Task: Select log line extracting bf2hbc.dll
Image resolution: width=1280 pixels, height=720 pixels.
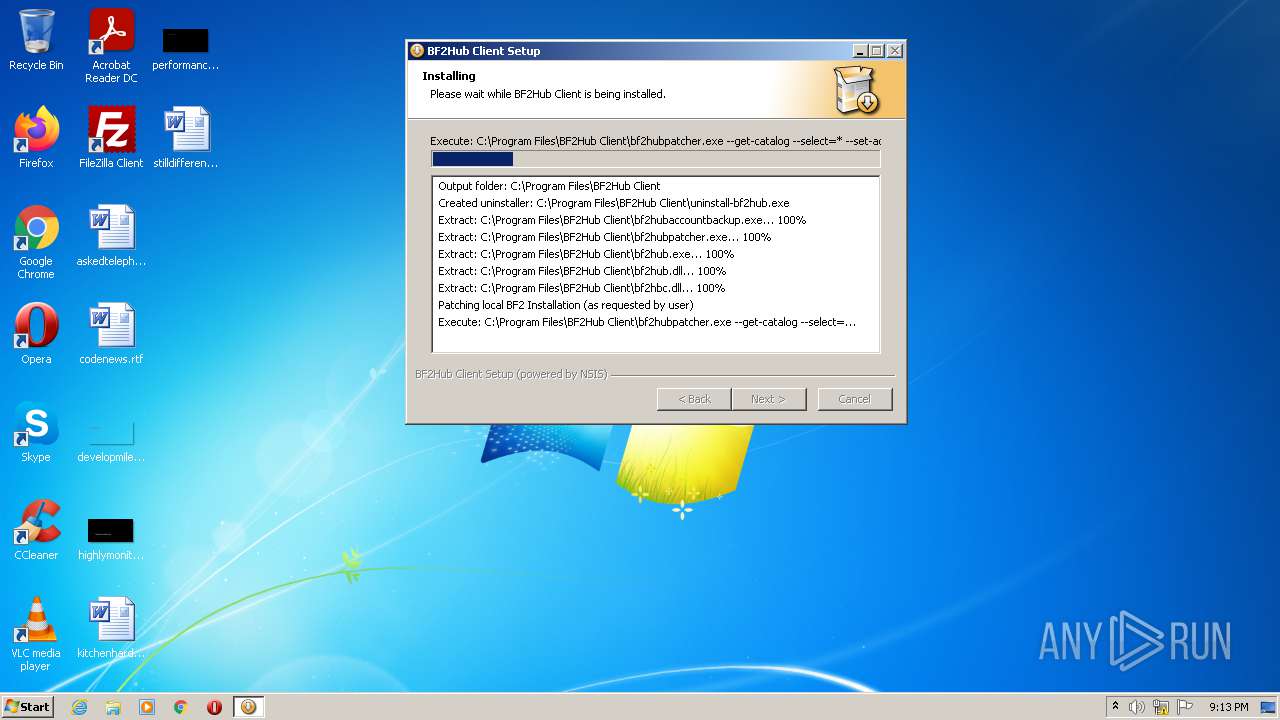Action: click(581, 288)
